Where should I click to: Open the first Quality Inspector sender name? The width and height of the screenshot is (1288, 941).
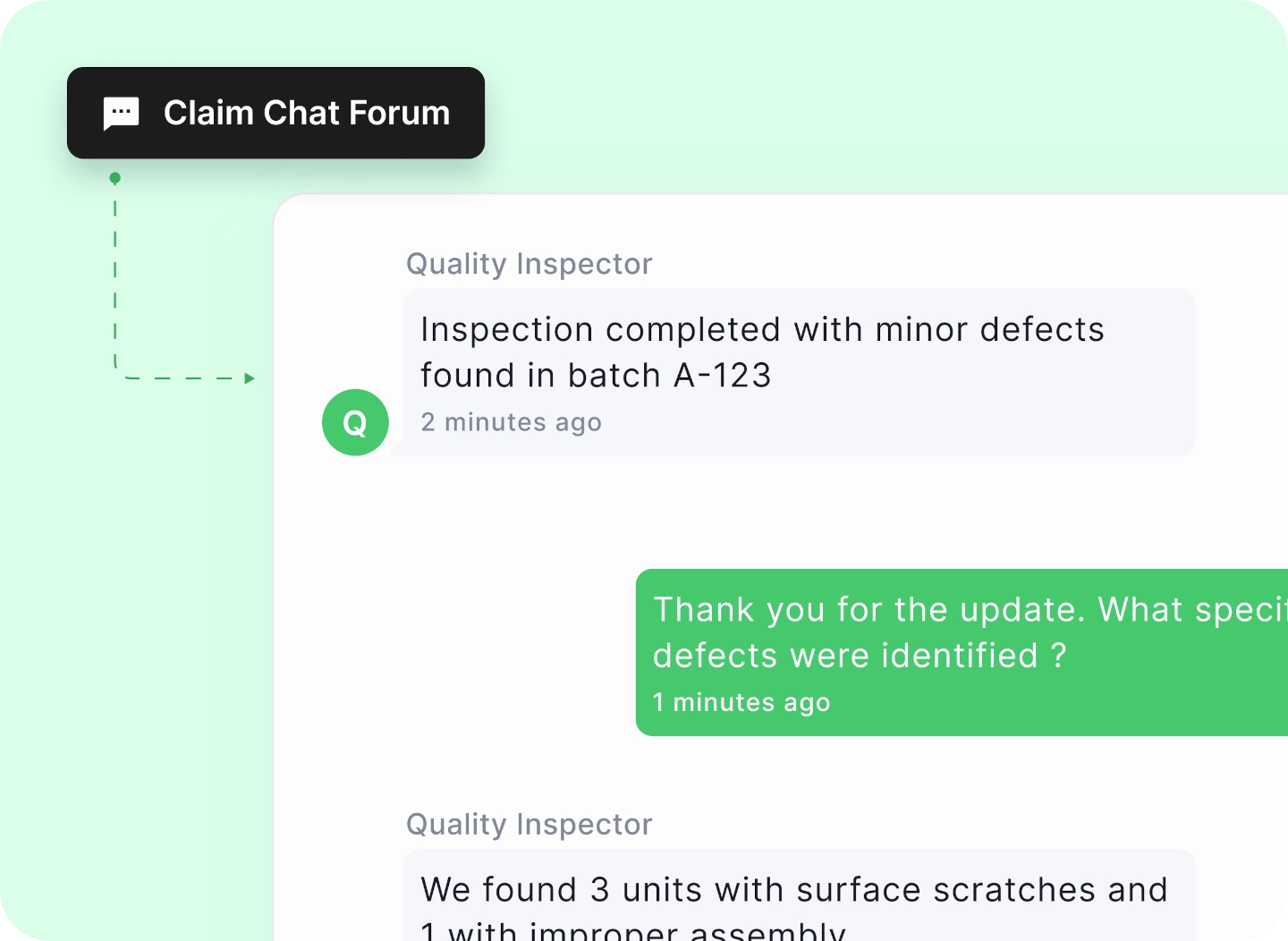point(529,264)
